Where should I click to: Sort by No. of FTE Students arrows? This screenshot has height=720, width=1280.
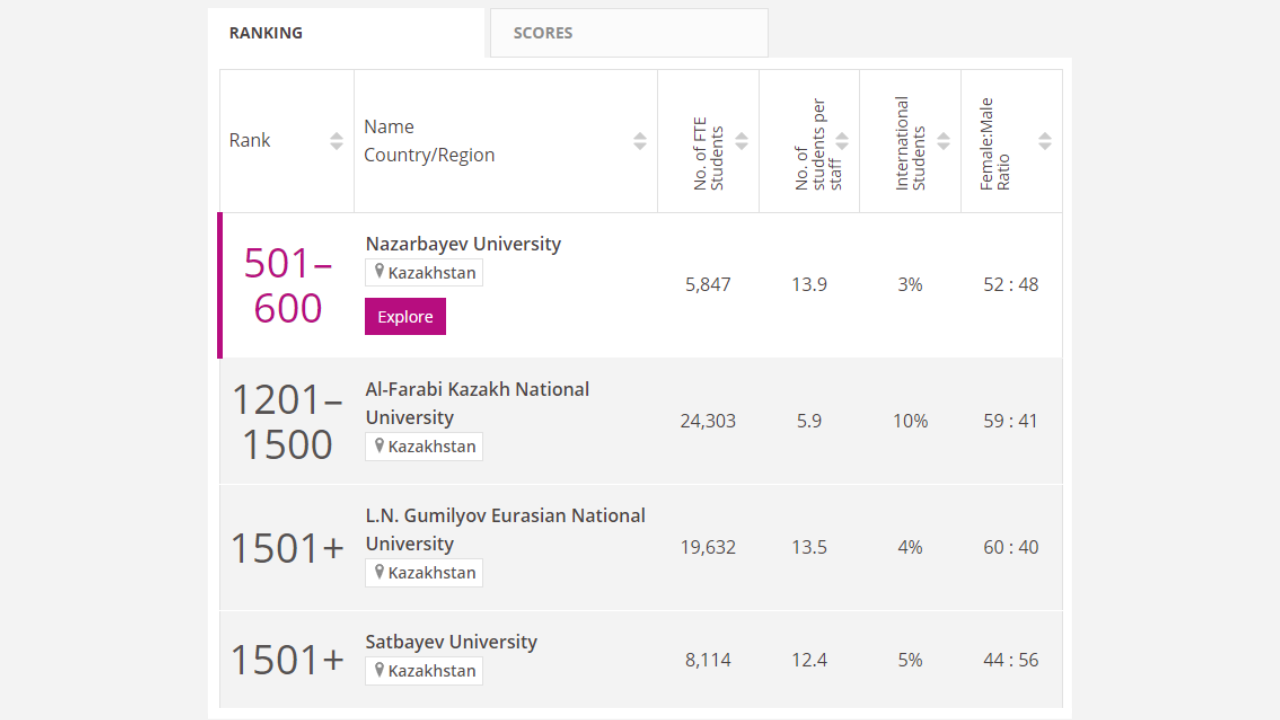(x=741, y=141)
